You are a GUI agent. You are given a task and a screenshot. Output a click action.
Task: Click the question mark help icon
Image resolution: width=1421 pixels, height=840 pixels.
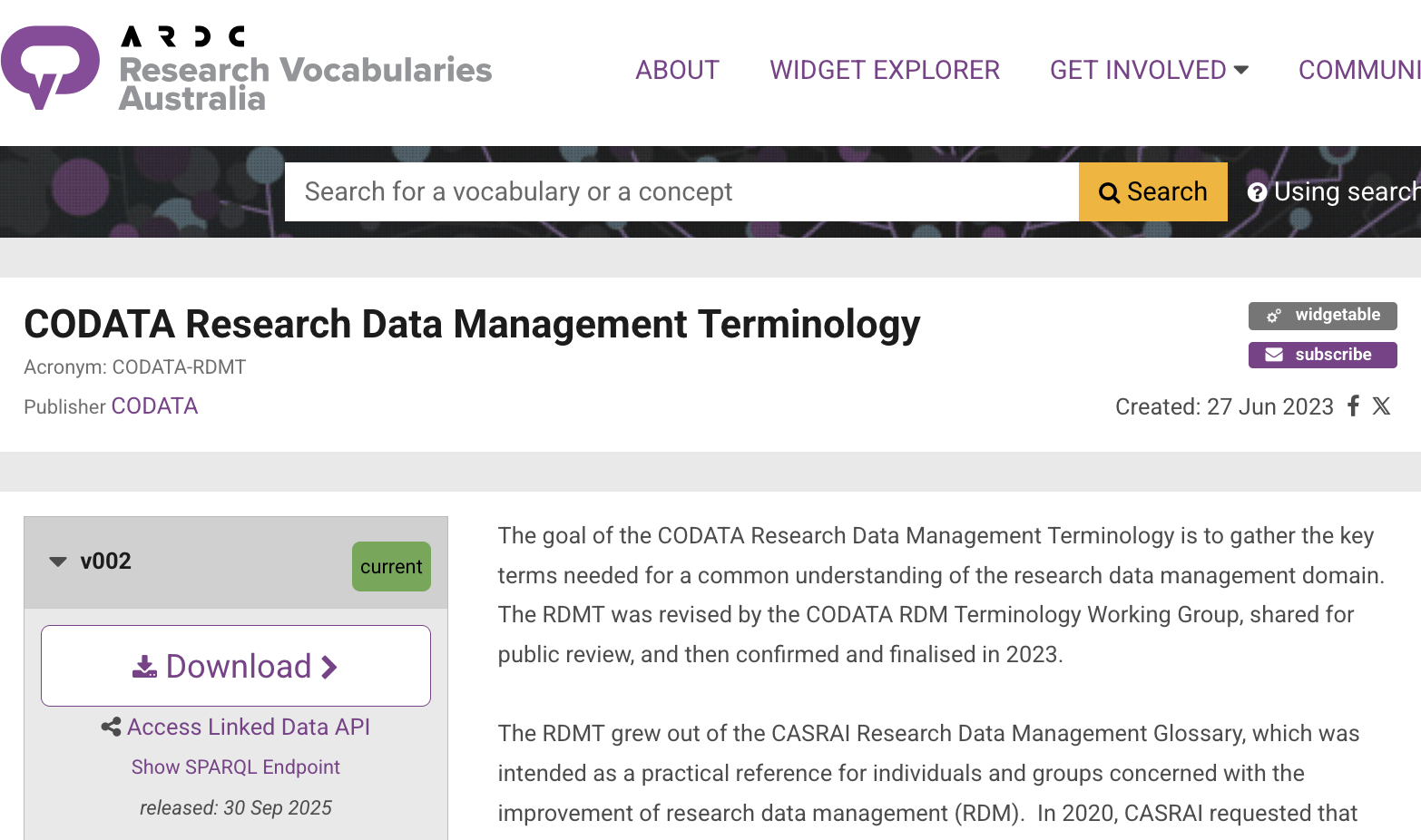point(1257,192)
